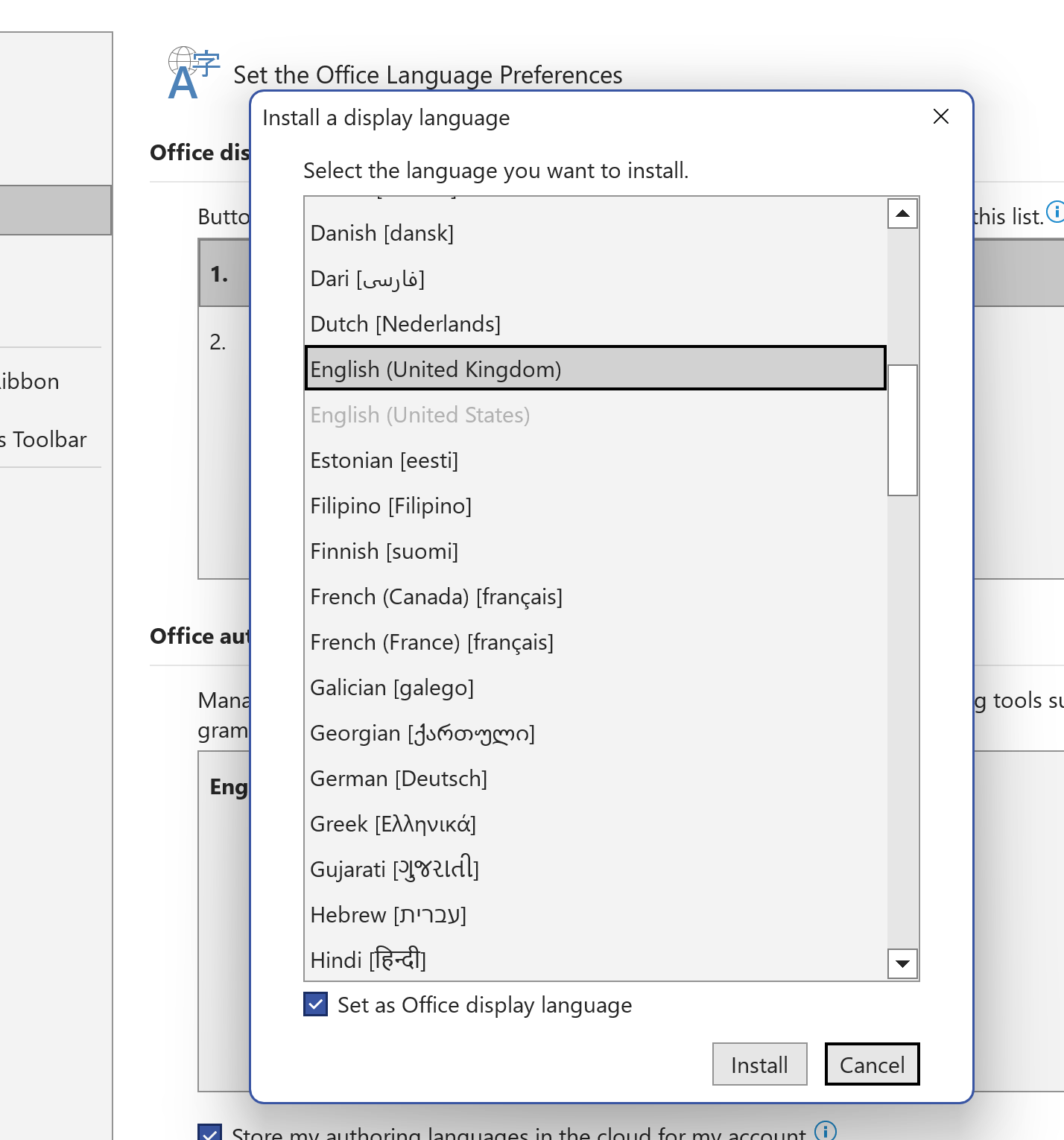Choose Dutch [Nederlands]
Image resolution: width=1064 pixels, height=1140 pixels.
click(x=595, y=323)
